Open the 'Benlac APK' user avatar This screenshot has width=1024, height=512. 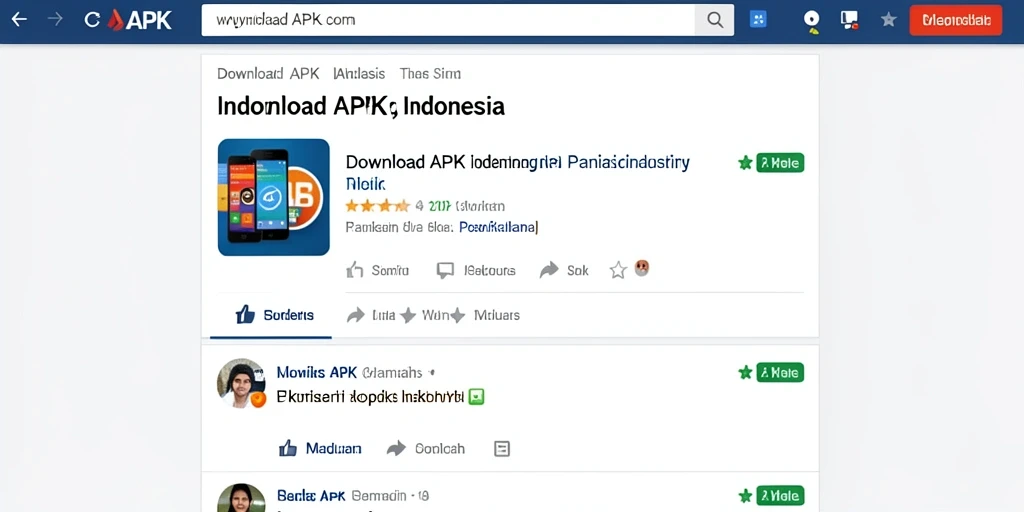pos(241,498)
